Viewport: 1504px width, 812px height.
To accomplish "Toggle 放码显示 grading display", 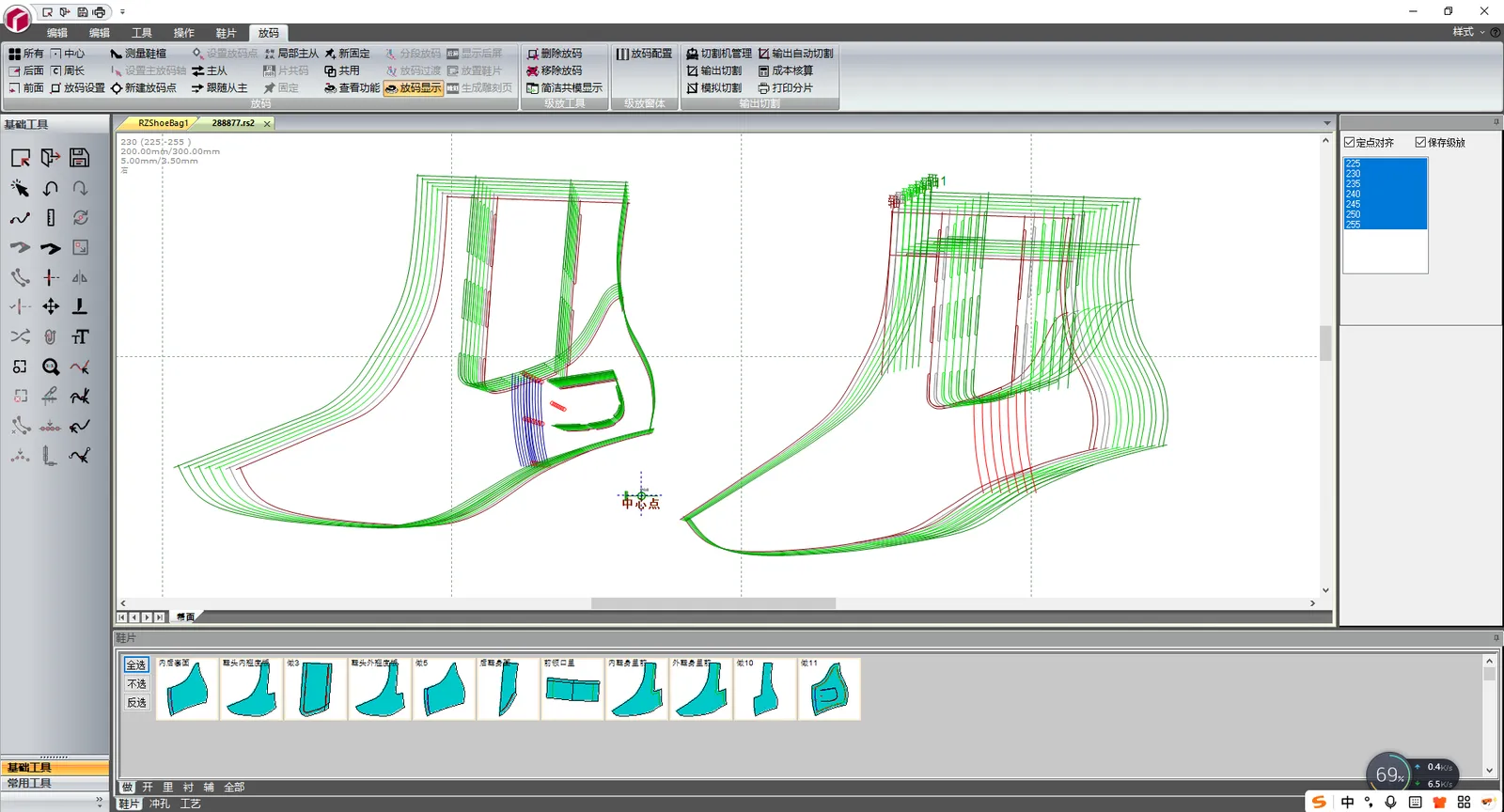I will 413,87.
